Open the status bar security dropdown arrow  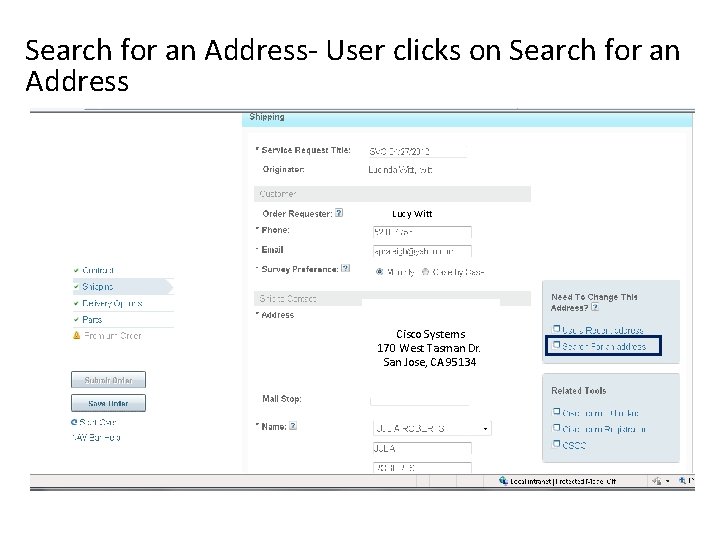[x=668, y=481]
